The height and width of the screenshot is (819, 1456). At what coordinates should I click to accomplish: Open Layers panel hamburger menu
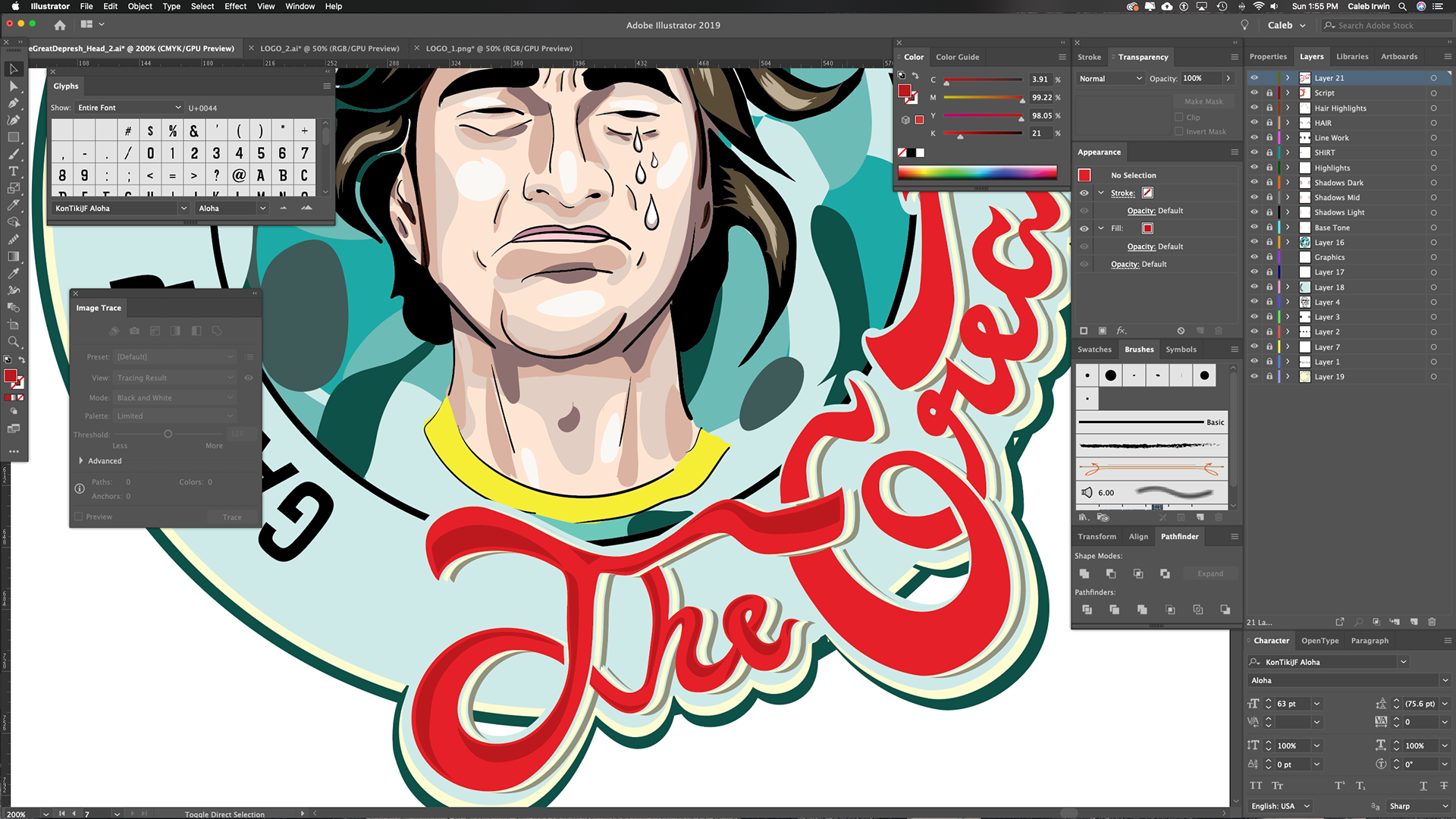(1447, 57)
